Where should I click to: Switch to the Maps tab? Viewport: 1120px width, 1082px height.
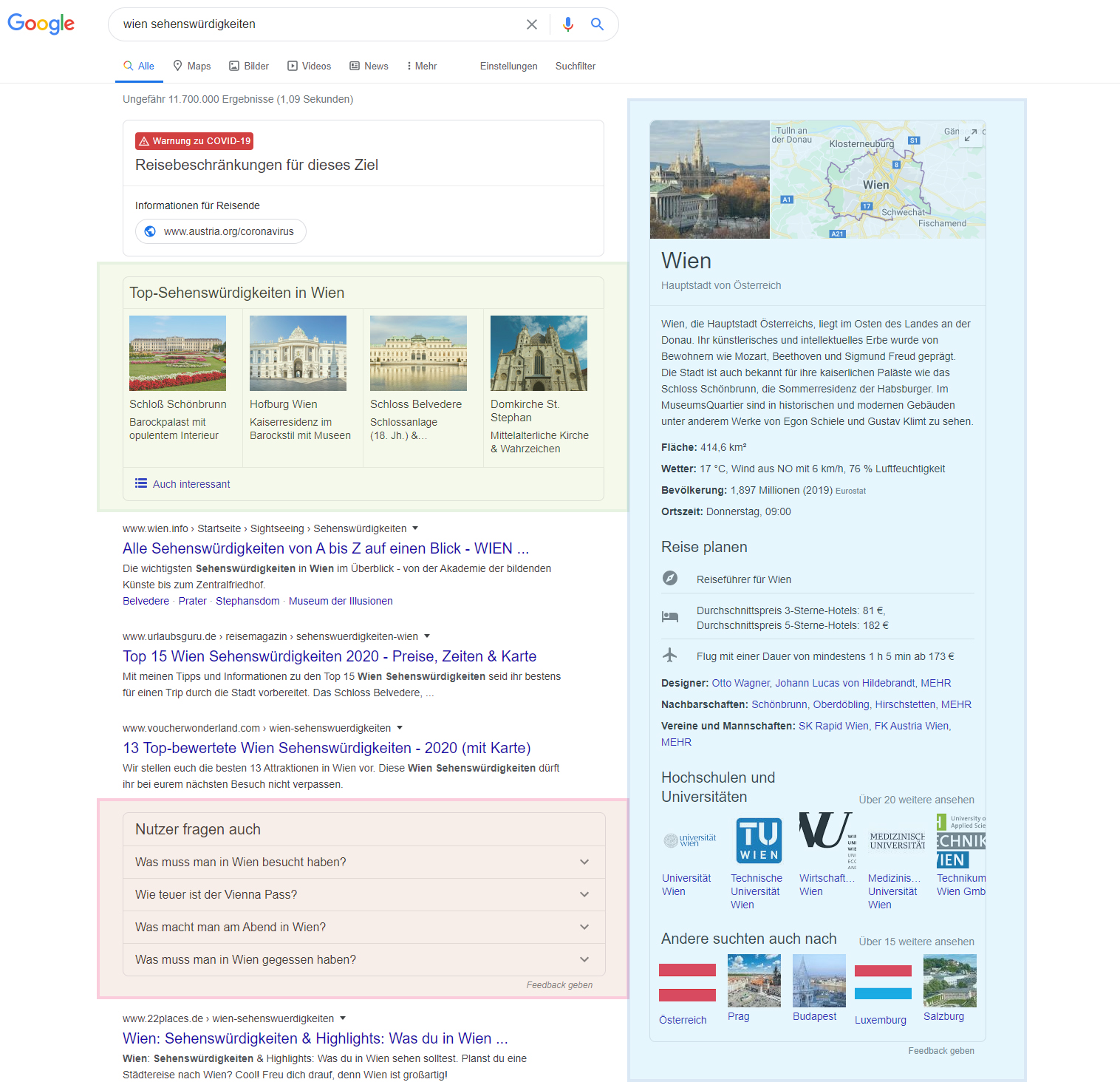pos(192,66)
